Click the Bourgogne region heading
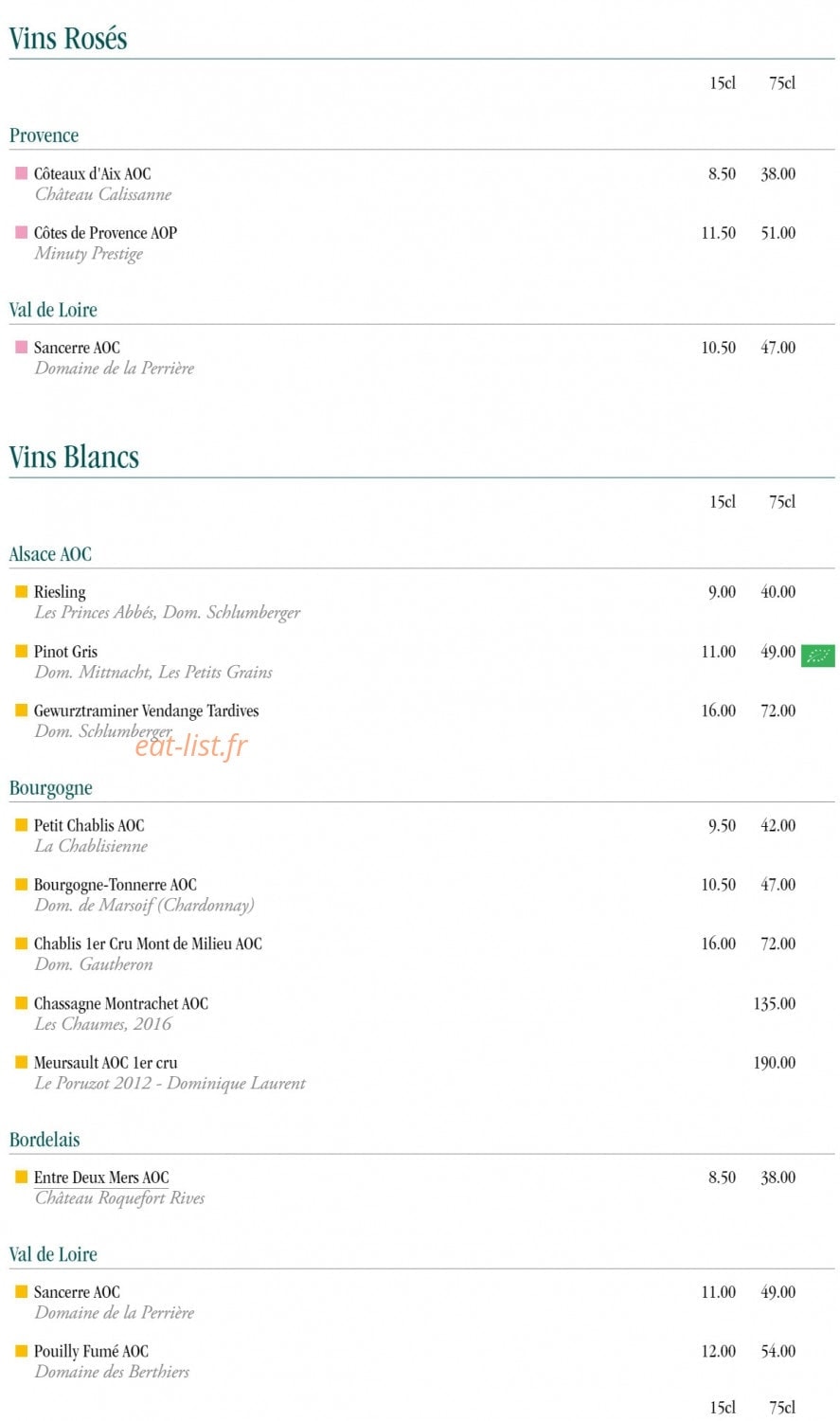840x1421 pixels. pos(51,788)
